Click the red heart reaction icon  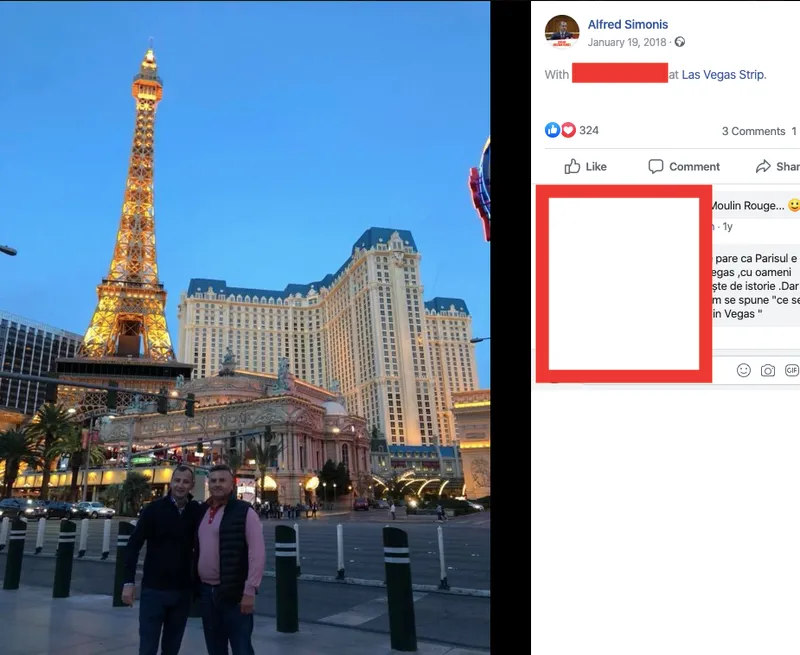(568, 130)
